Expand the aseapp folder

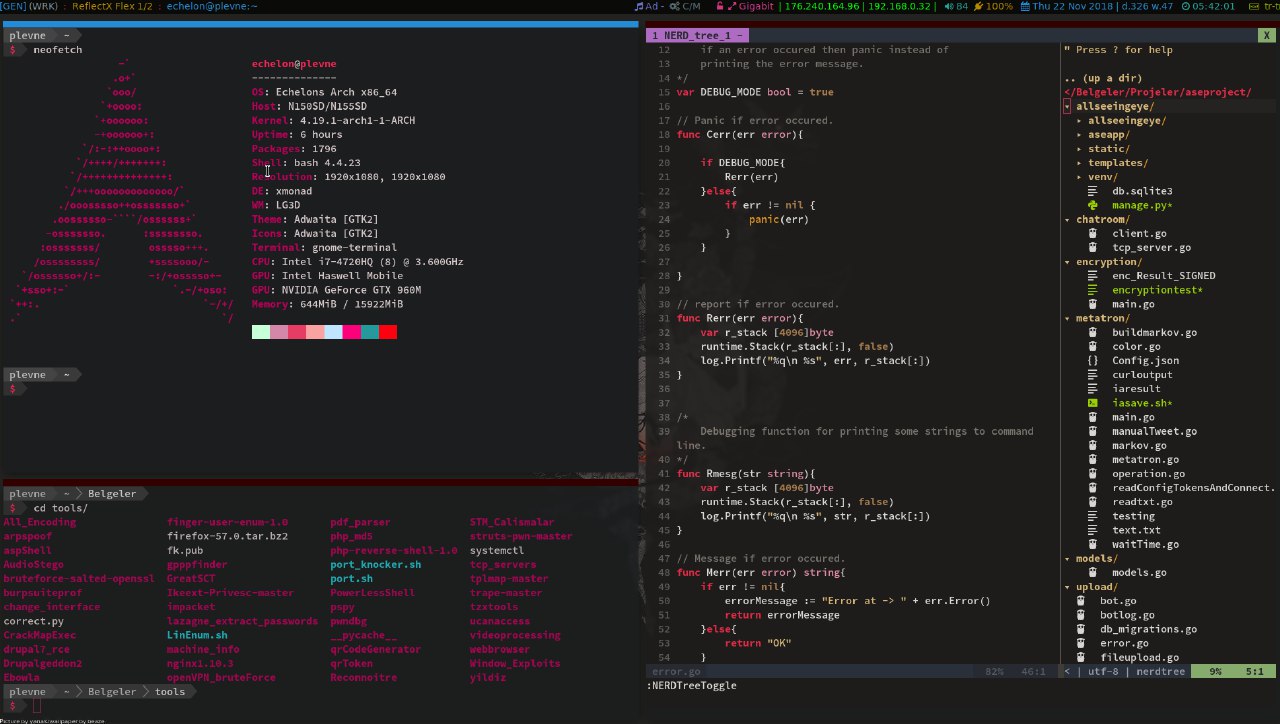pos(1080,134)
